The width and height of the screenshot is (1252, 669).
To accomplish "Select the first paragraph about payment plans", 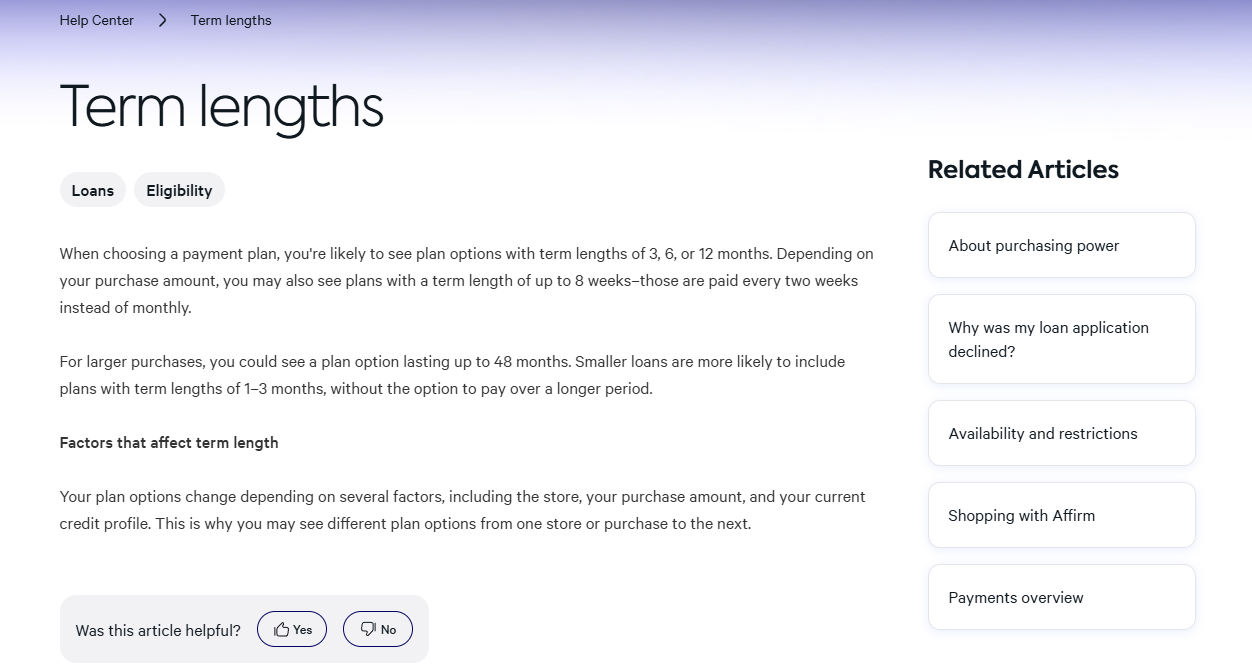I will click(465, 280).
